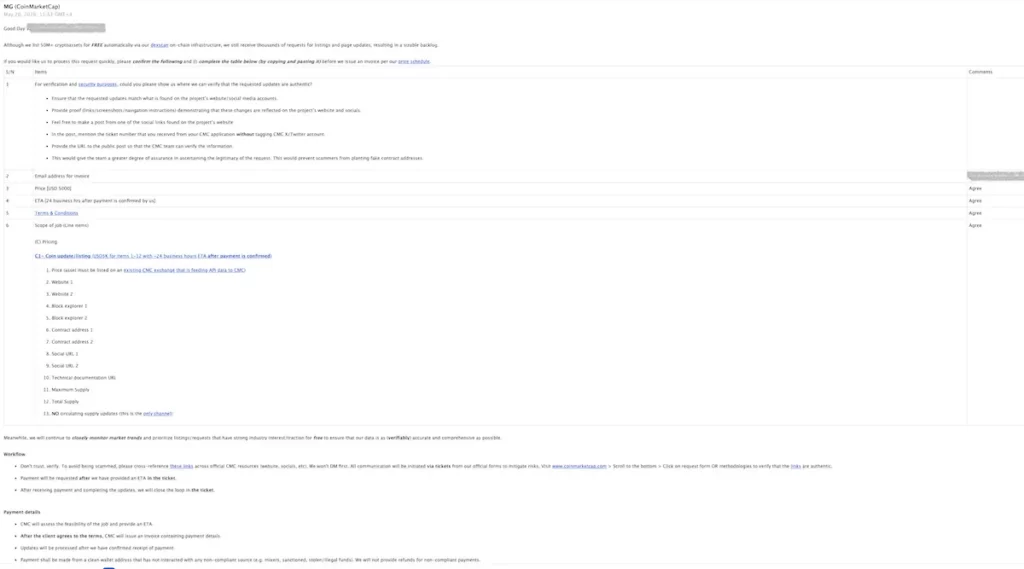Select list item 'Contract address 1'

coord(72,330)
